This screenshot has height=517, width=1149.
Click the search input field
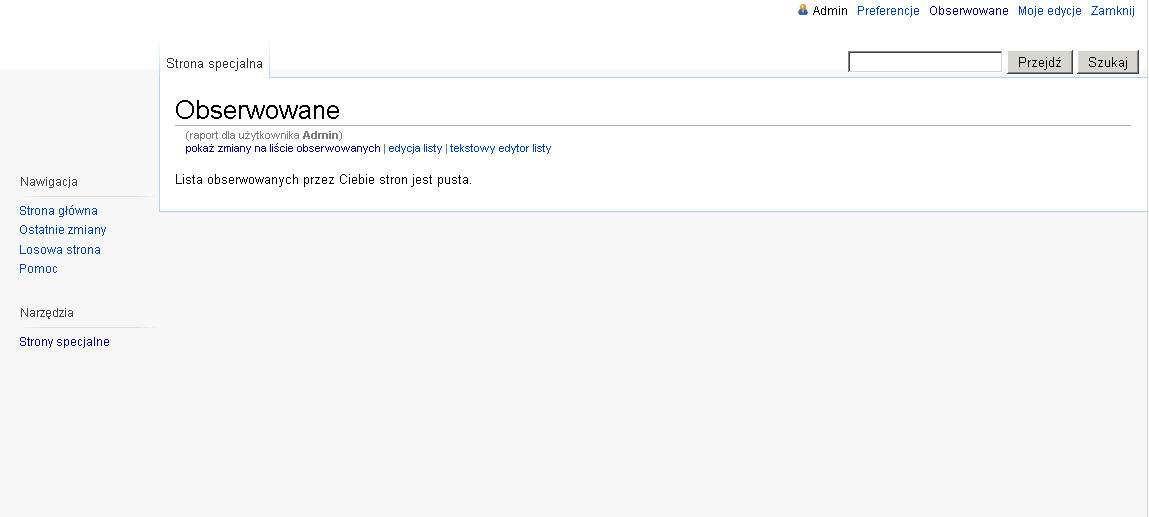pos(925,62)
